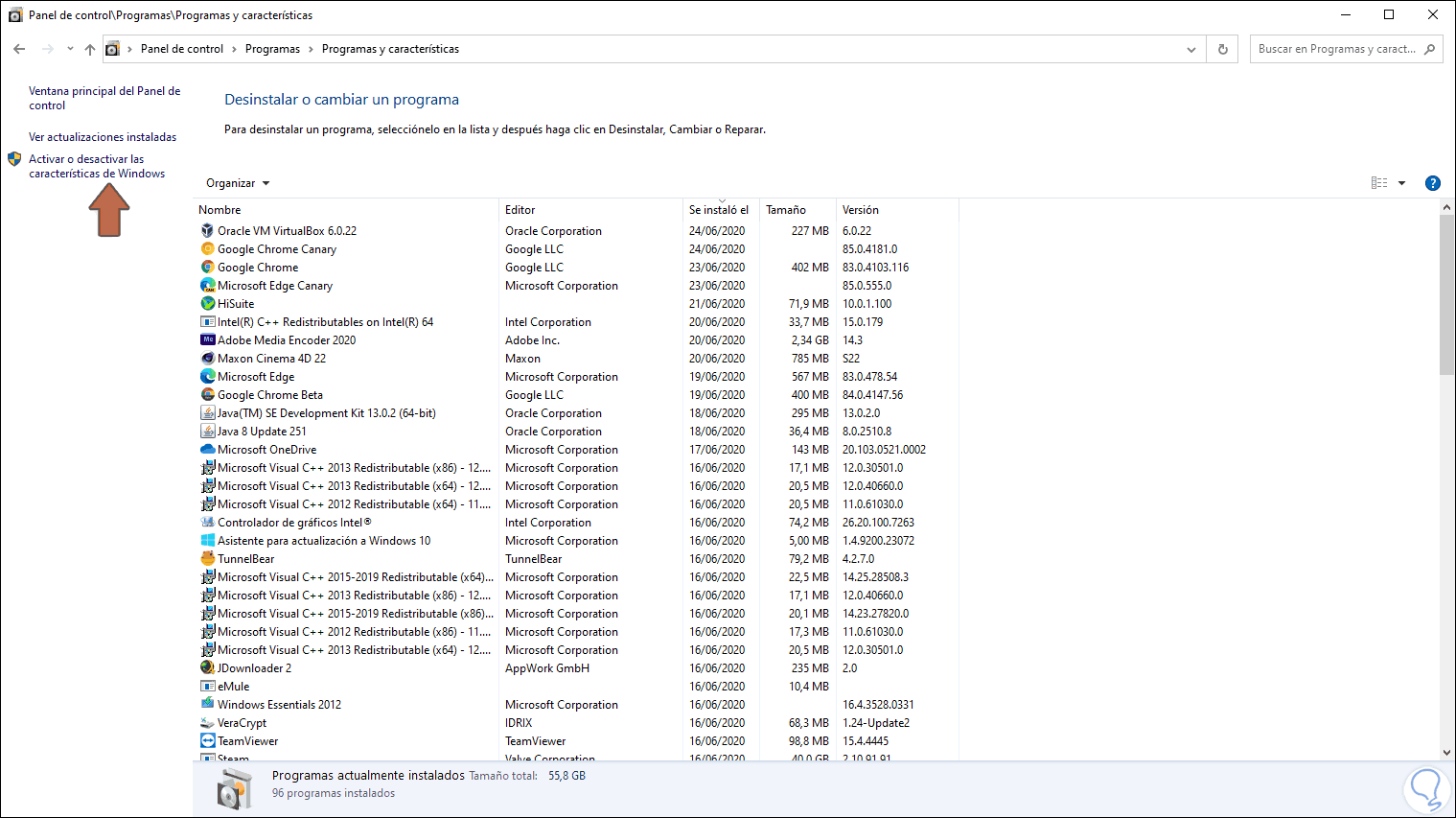Click the Google Chrome Canary icon
This screenshot has height=818, width=1456.
(207, 248)
